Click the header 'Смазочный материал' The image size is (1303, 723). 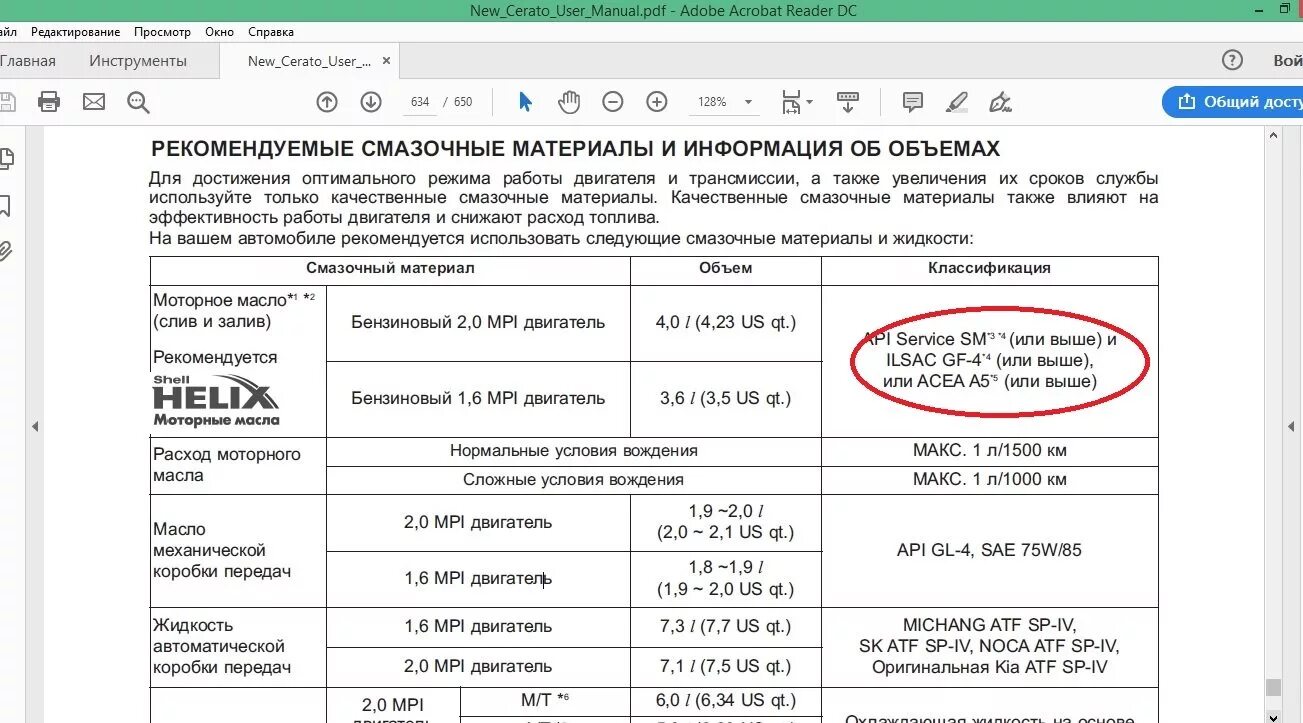click(x=390, y=268)
